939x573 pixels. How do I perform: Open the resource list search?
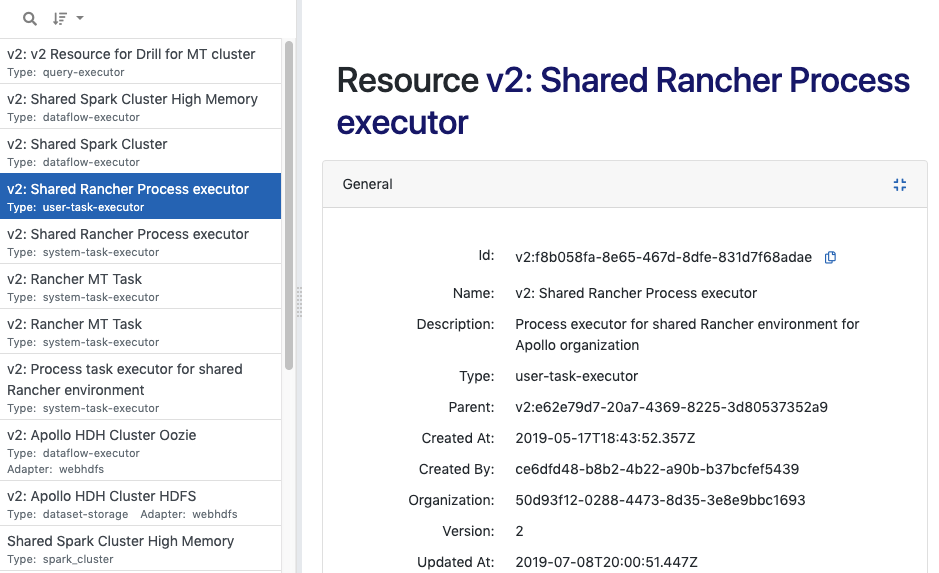(29, 19)
